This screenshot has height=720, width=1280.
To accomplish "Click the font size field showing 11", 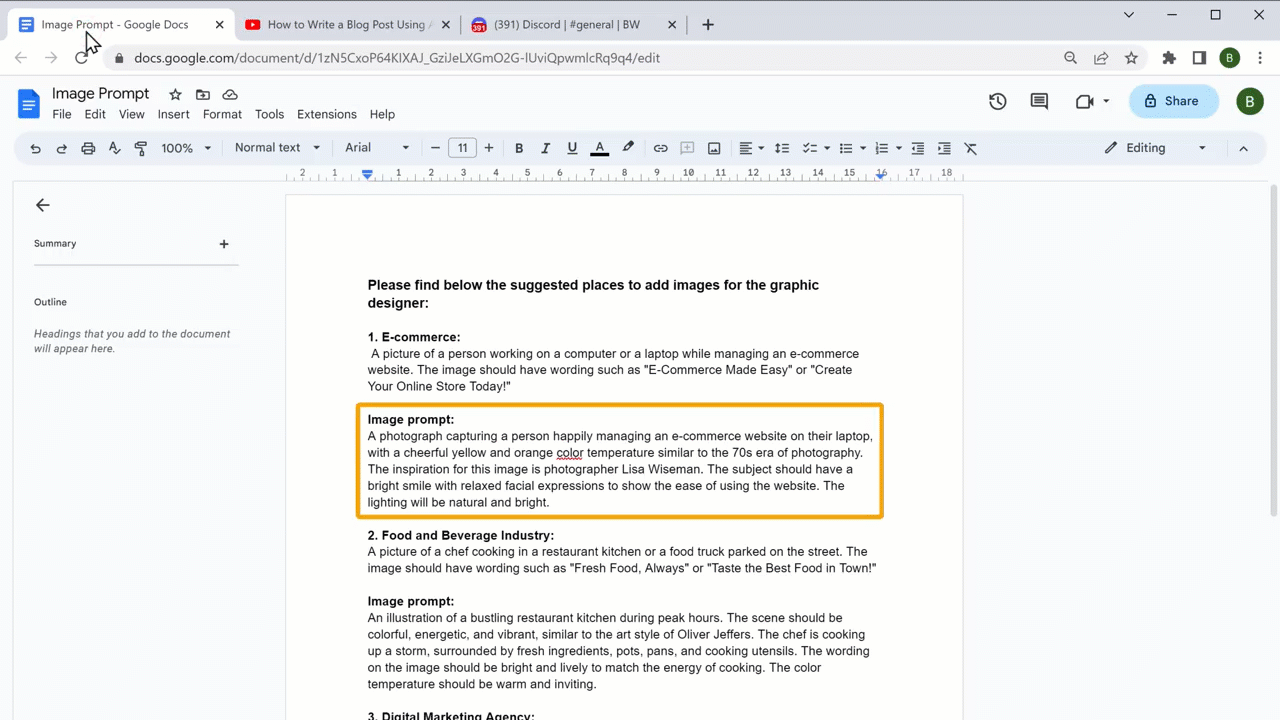I will (x=462, y=148).
